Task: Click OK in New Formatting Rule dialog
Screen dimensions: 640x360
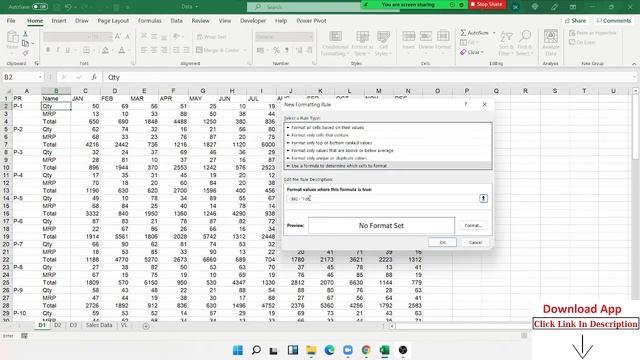Action: pos(442,242)
